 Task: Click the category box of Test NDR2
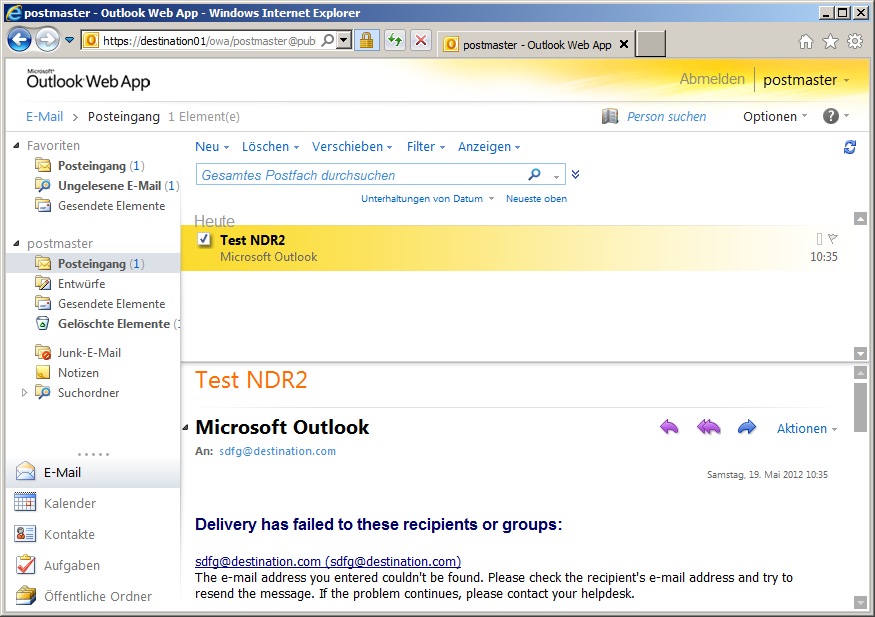(819, 239)
